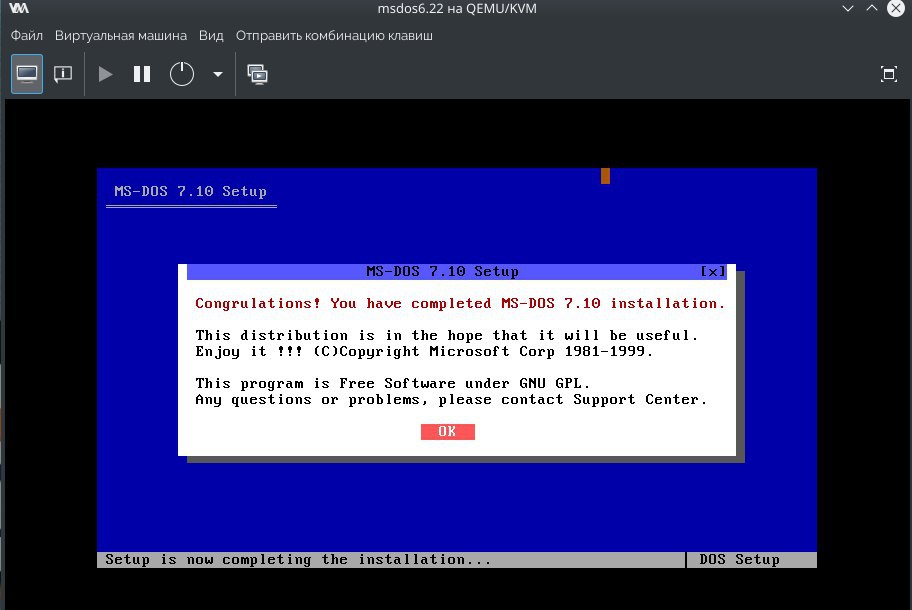Screen dimensions: 912x610
Task: Show the graphical console view
Action: tap(27, 74)
